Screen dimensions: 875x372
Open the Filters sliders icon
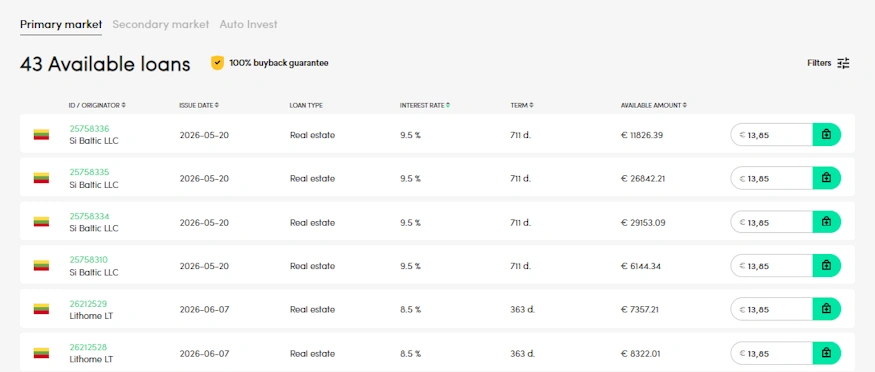[x=843, y=63]
